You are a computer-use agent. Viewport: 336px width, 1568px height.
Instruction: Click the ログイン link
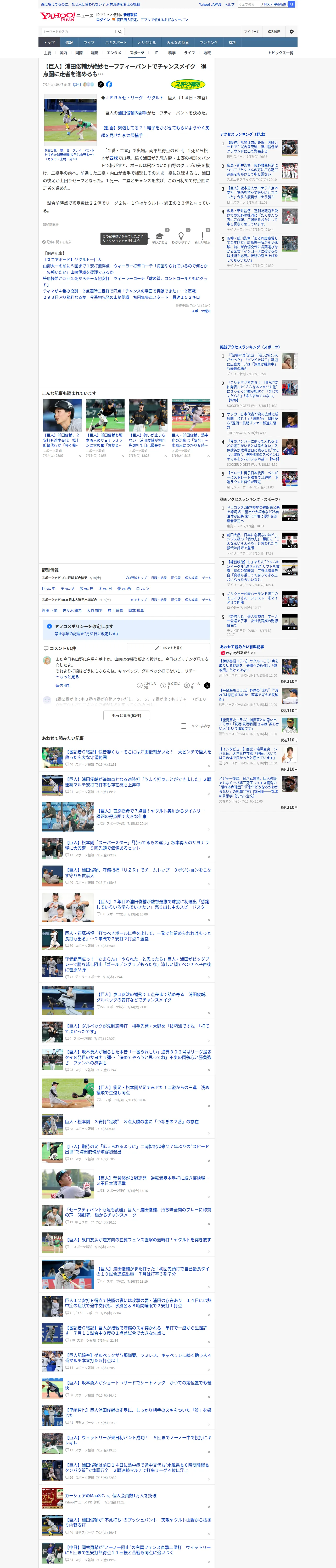pyautogui.click(x=103, y=20)
